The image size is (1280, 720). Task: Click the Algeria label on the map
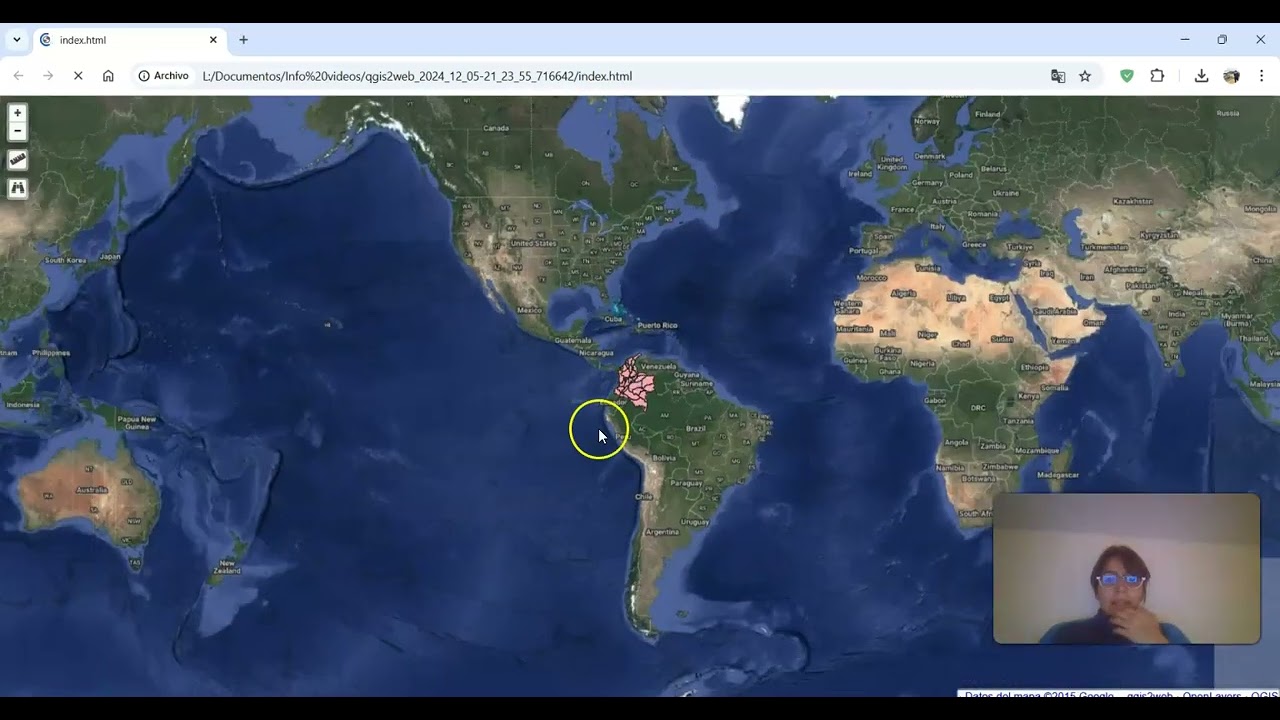coord(904,294)
